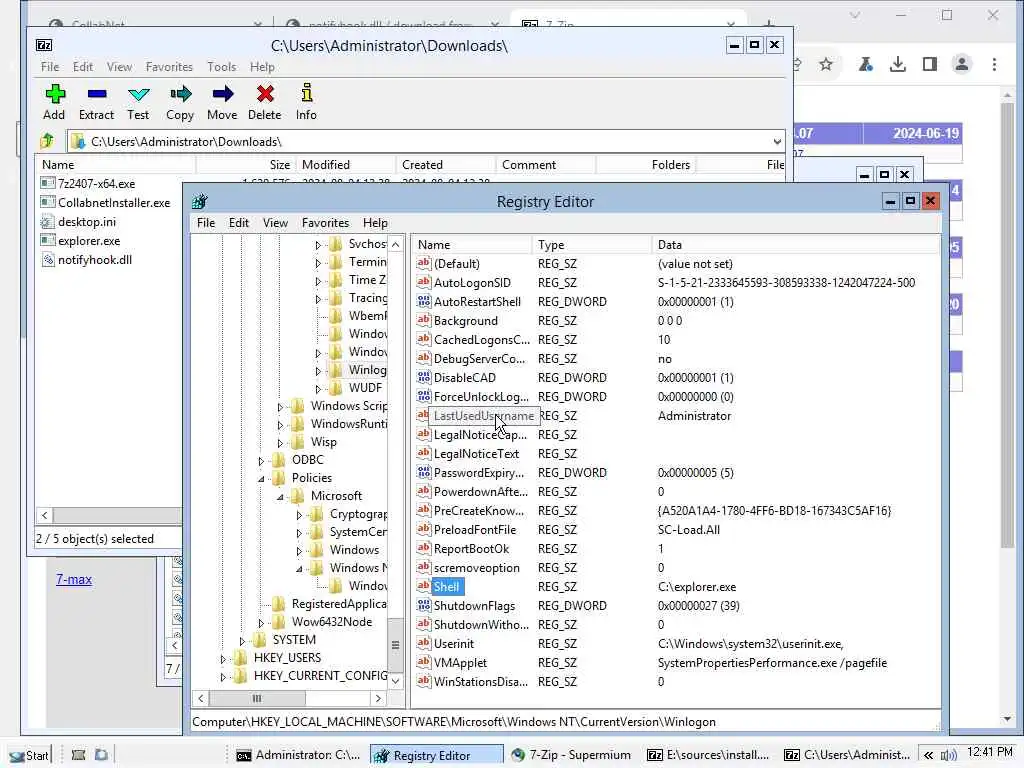Select the AutoRestartShell DWORD icon
The image size is (1024, 768).
click(x=423, y=301)
